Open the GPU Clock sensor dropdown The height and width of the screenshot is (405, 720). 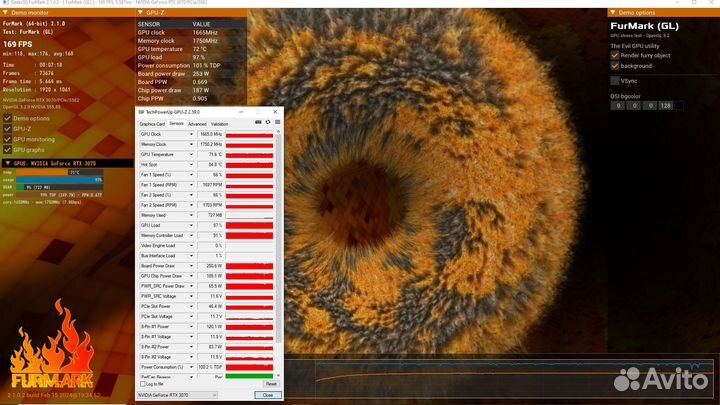191,134
